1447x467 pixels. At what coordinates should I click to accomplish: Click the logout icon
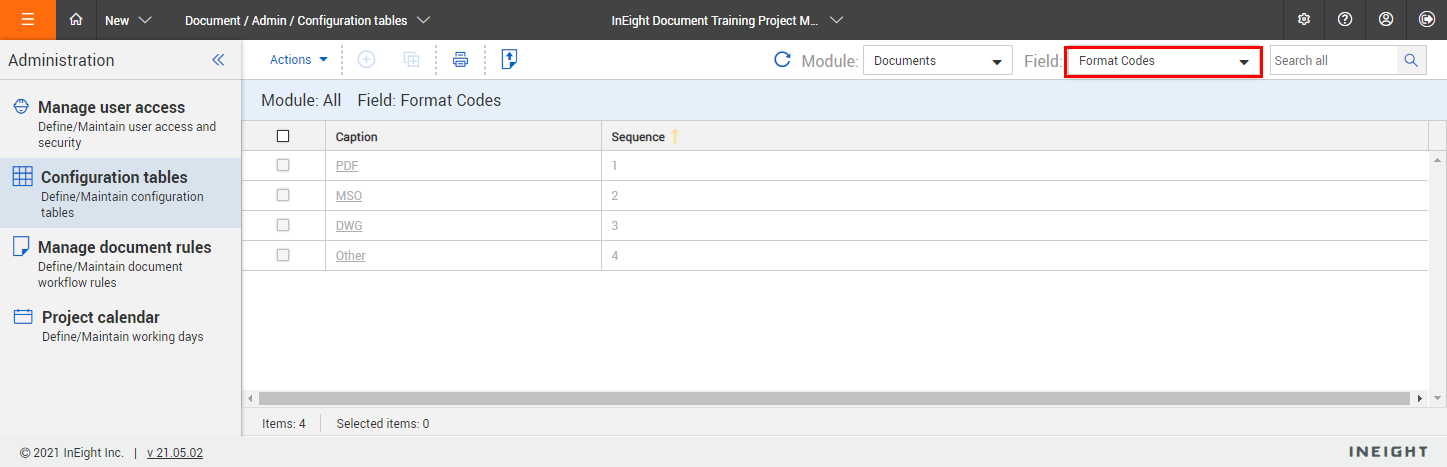pyautogui.click(x=1426, y=20)
